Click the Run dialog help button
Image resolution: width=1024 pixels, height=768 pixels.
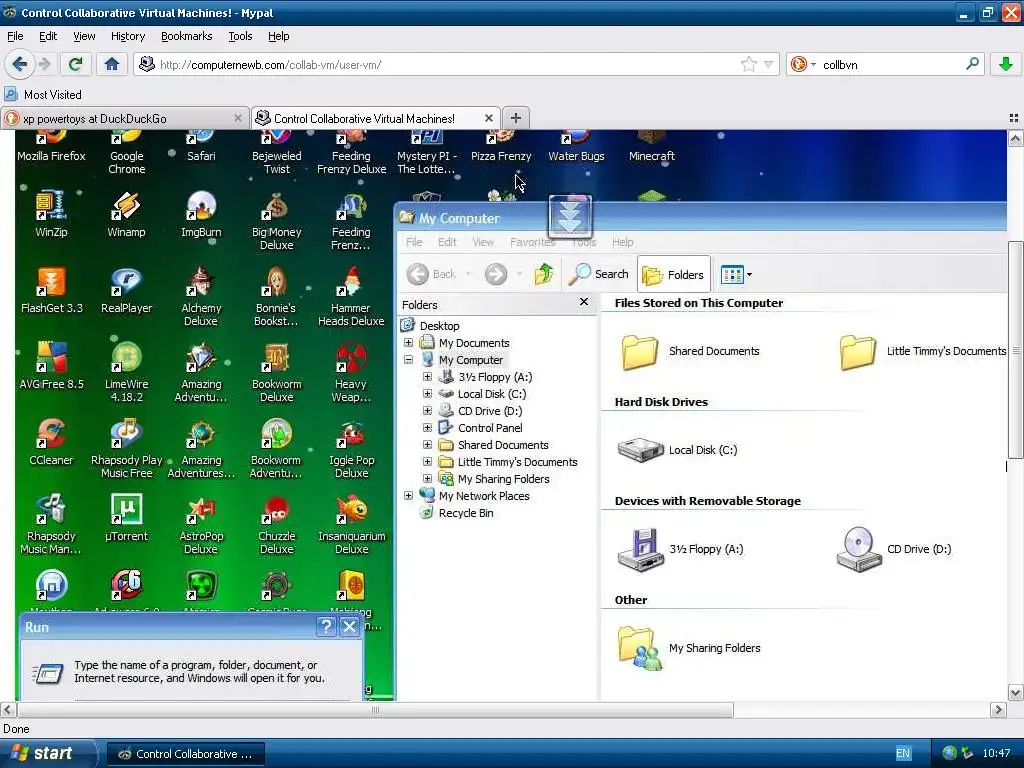coord(326,626)
